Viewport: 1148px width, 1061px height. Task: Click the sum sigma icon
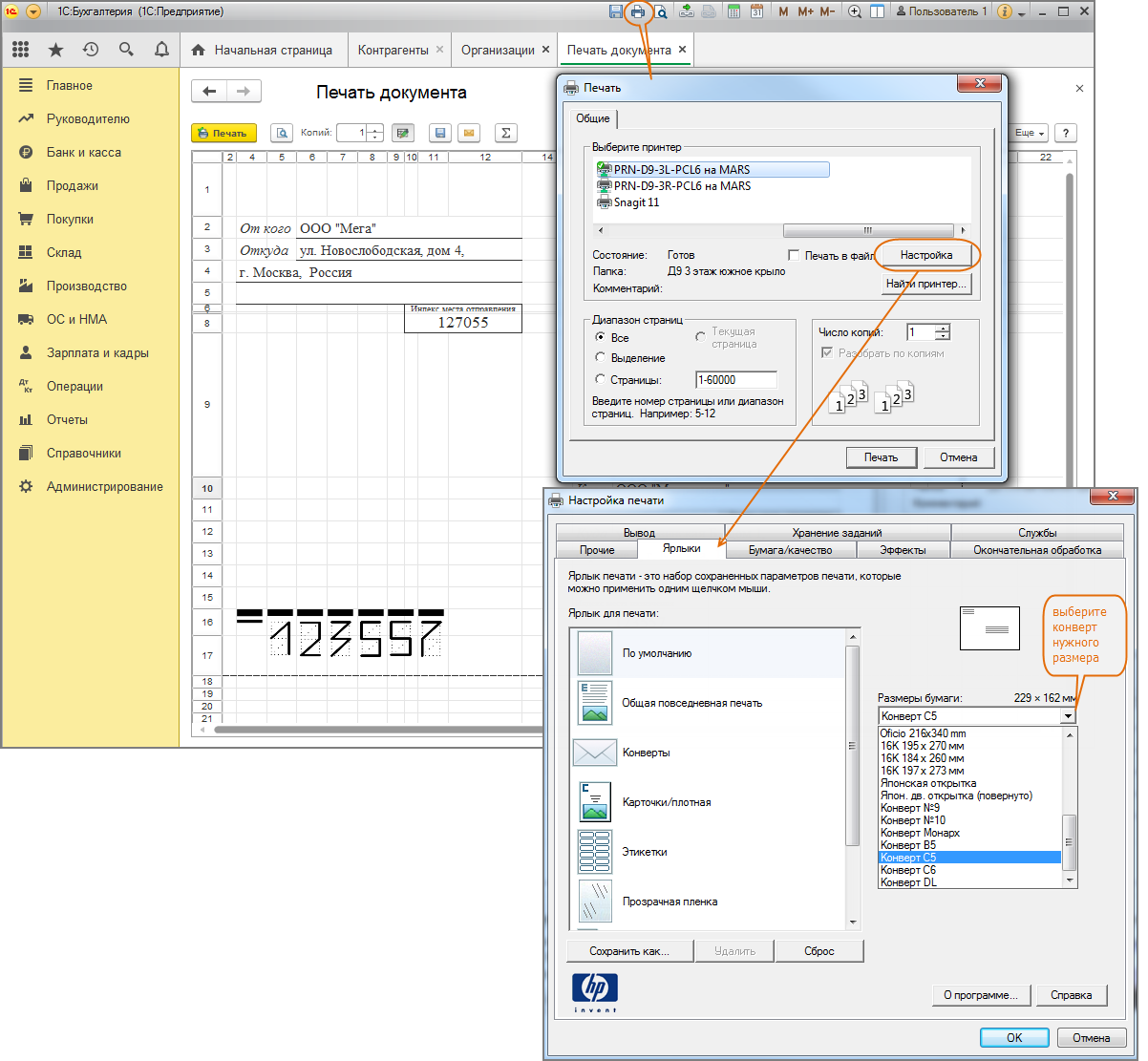pos(506,133)
